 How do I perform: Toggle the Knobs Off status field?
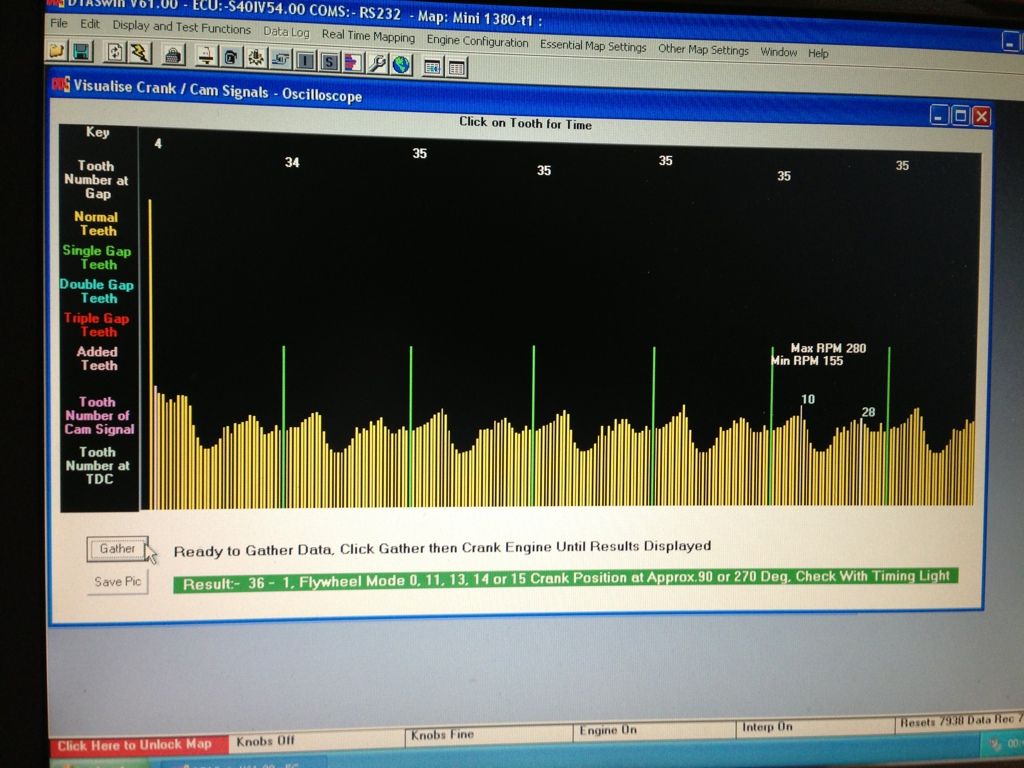click(265, 742)
